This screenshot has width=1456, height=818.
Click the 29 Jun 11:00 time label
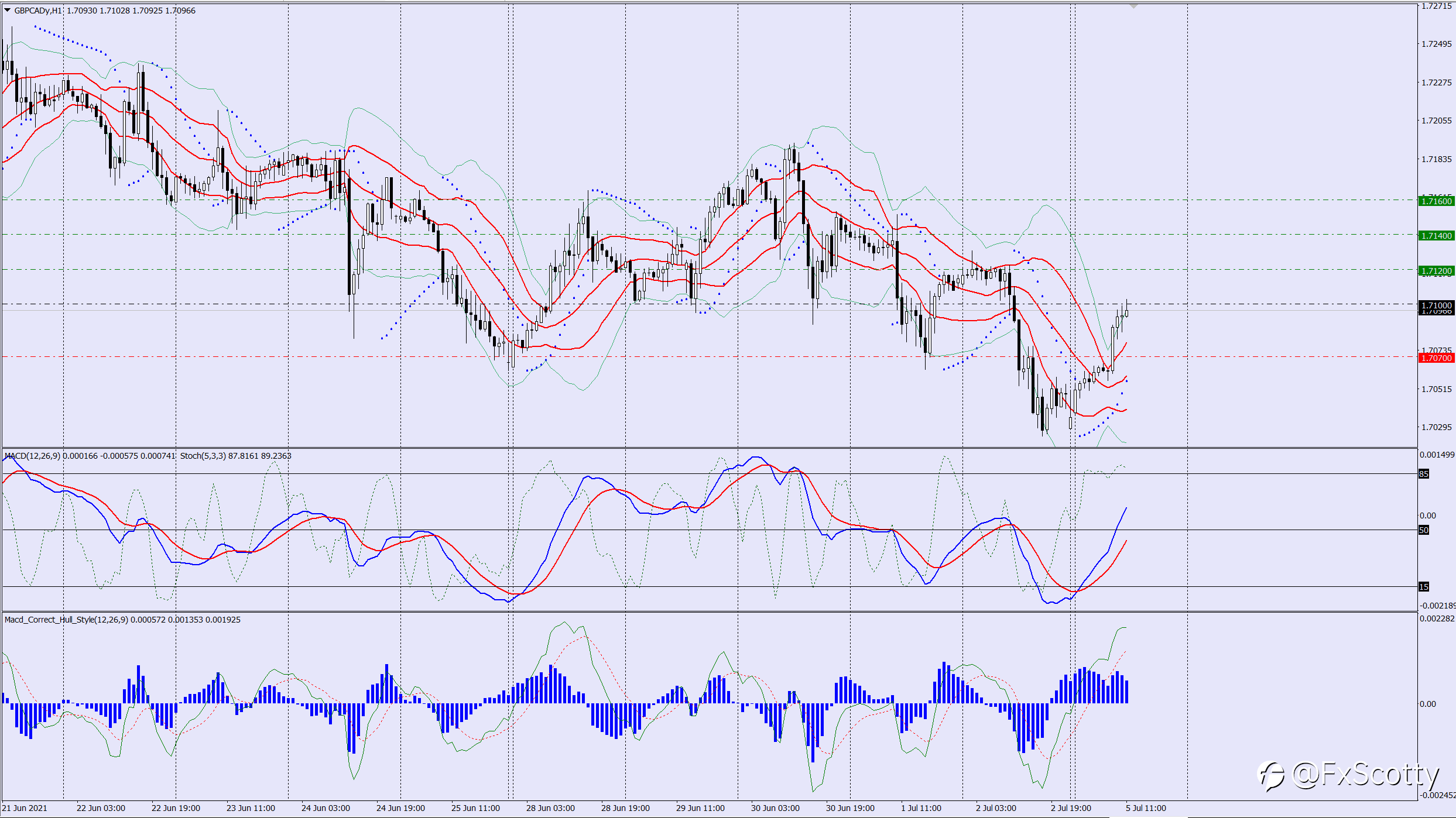tap(700, 808)
